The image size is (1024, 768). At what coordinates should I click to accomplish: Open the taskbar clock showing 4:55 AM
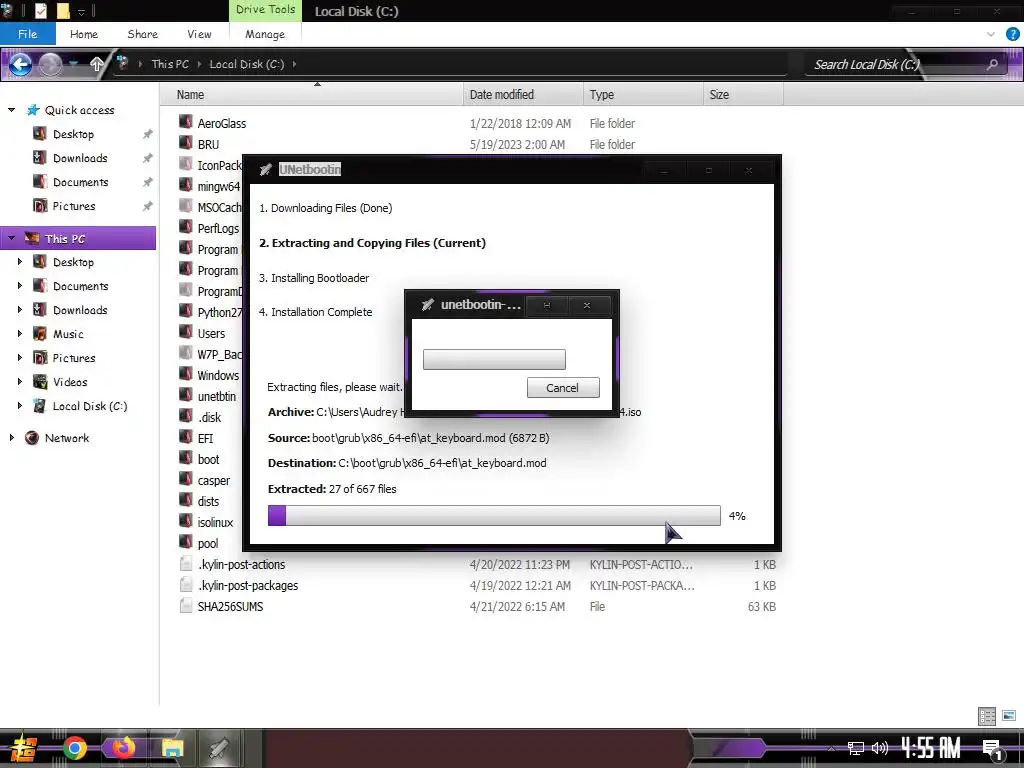click(x=930, y=748)
